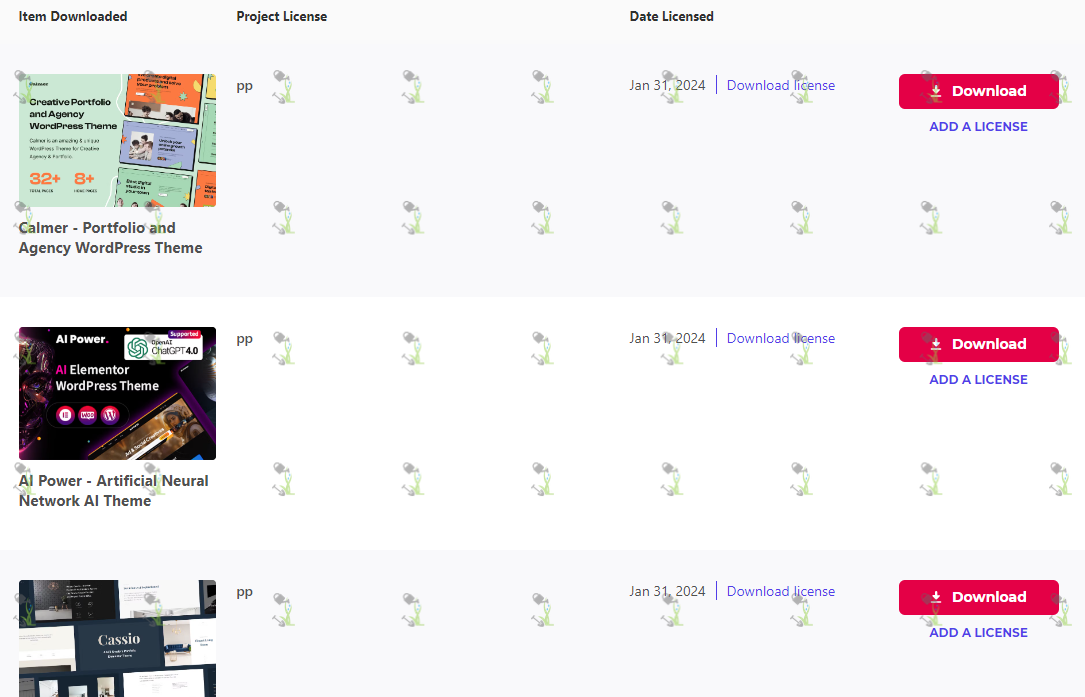Download license for the Cassio theme
The width and height of the screenshot is (1085, 697).
pyautogui.click(x=781, y=591)
